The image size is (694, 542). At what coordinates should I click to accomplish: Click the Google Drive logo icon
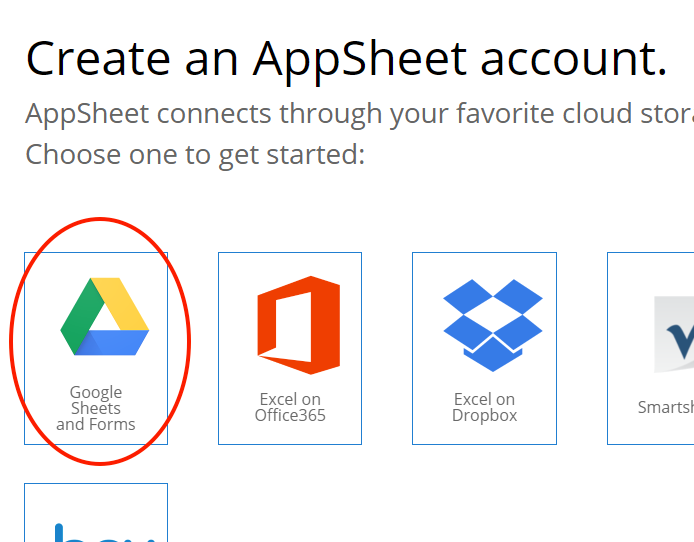point(104,316)
